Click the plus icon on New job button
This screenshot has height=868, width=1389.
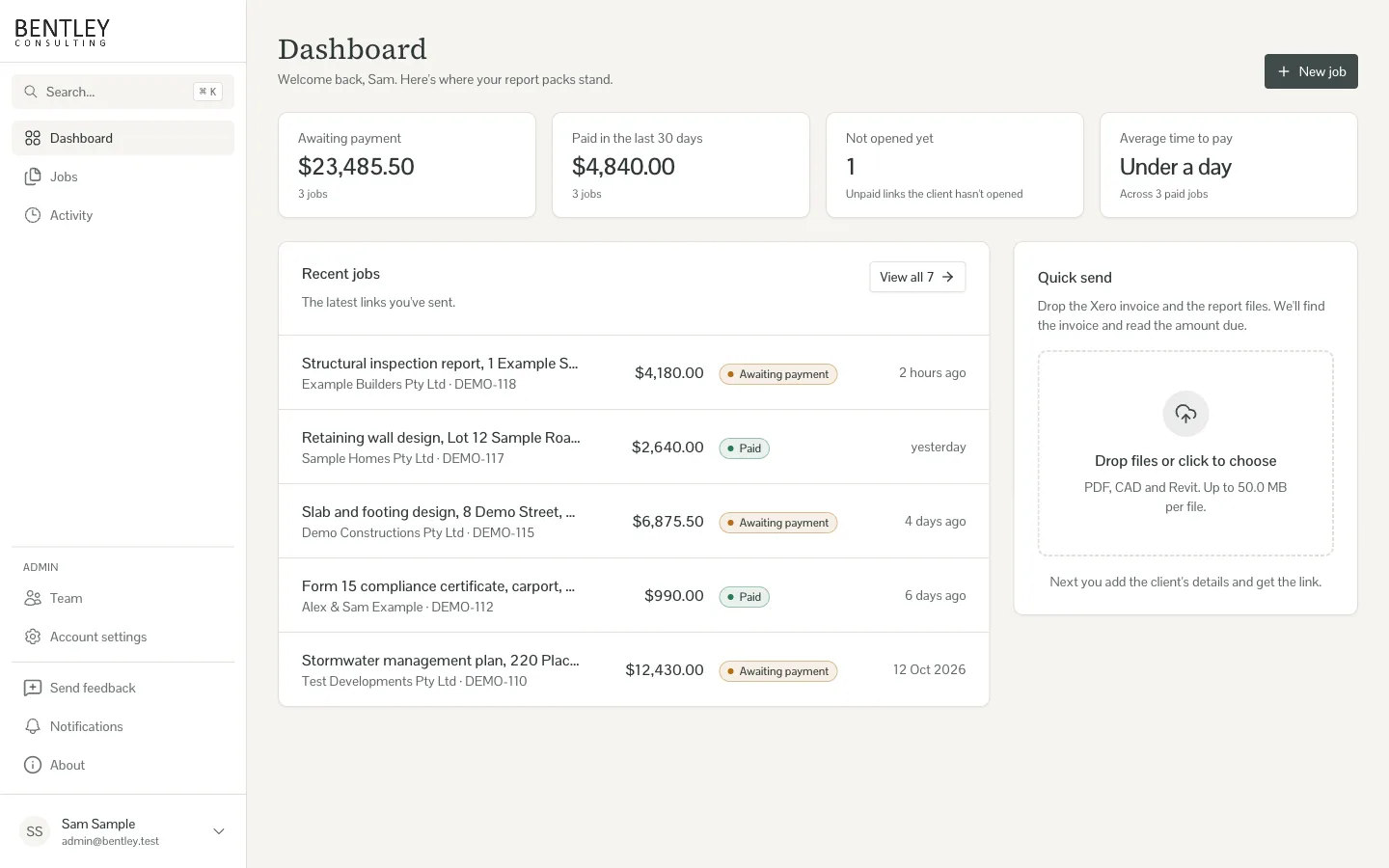coord(1284,71)
